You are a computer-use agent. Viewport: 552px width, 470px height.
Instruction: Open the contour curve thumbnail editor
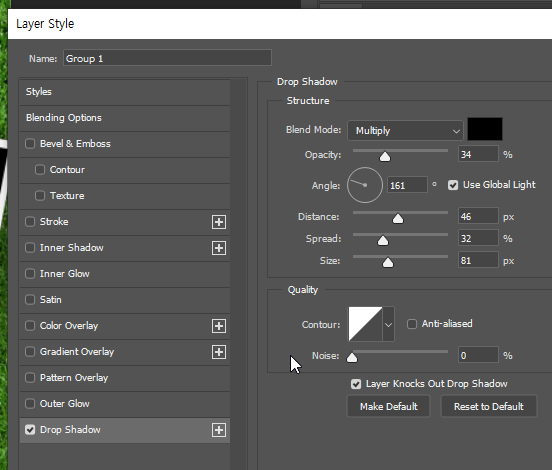tap(365, 324)
